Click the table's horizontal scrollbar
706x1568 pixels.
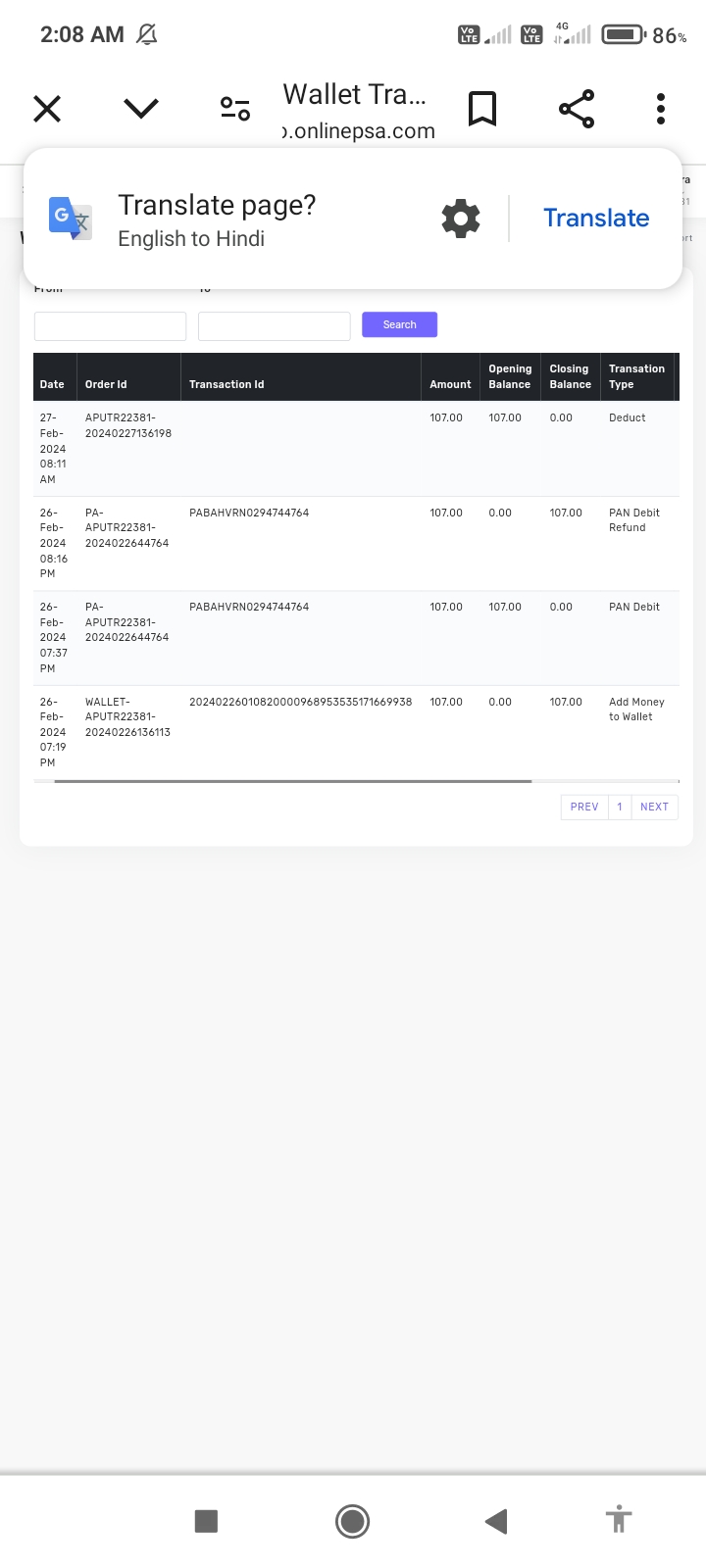click(292, 781)
